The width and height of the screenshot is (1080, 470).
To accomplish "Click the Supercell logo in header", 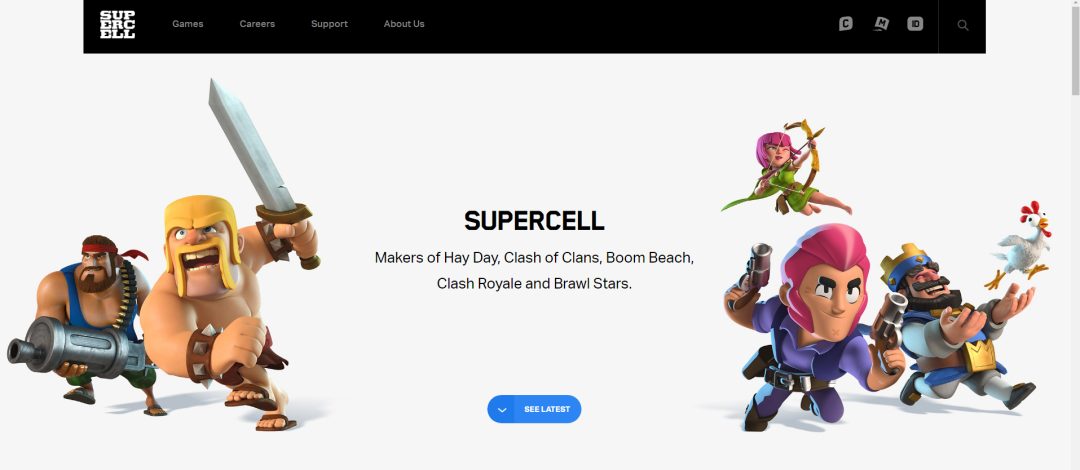I will [x=117, y=24].
